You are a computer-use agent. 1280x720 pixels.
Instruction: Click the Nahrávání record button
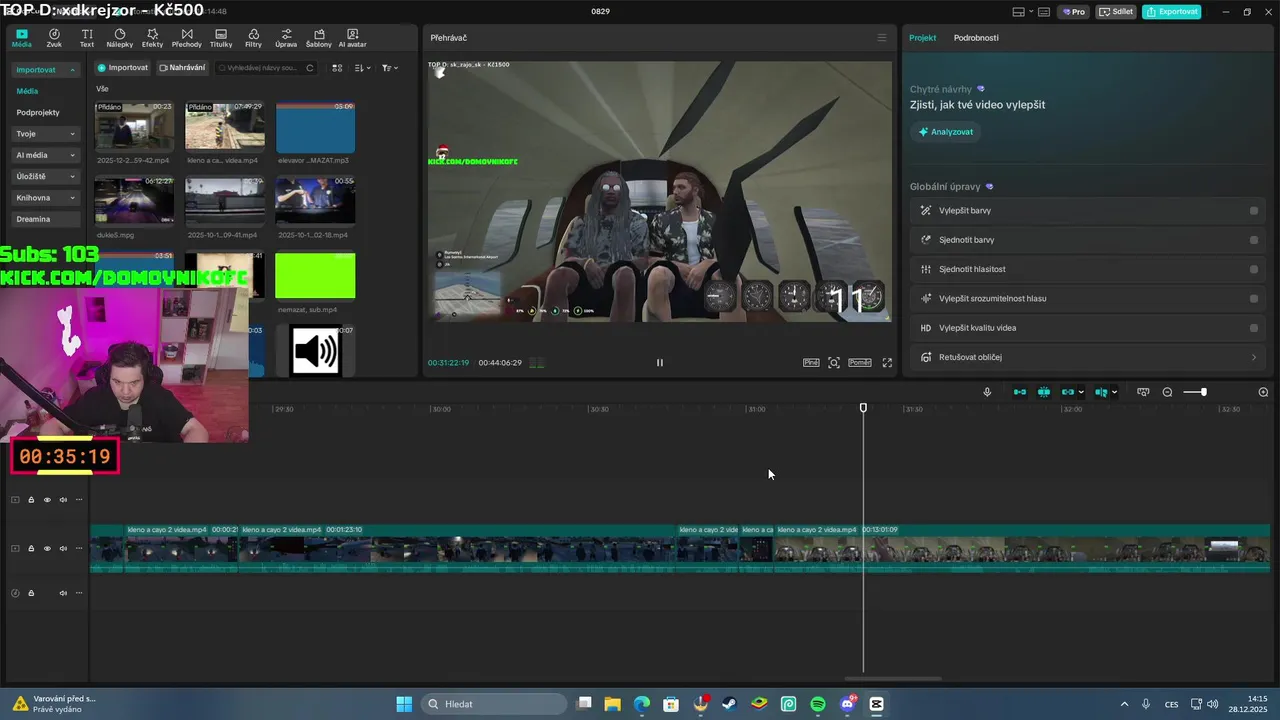(182, 68)
